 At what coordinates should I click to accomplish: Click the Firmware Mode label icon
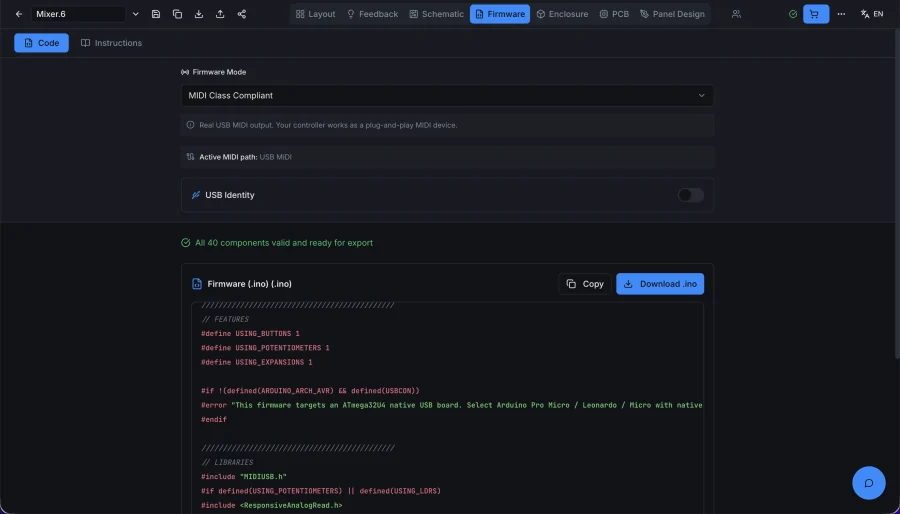click(x=185, y=72)
